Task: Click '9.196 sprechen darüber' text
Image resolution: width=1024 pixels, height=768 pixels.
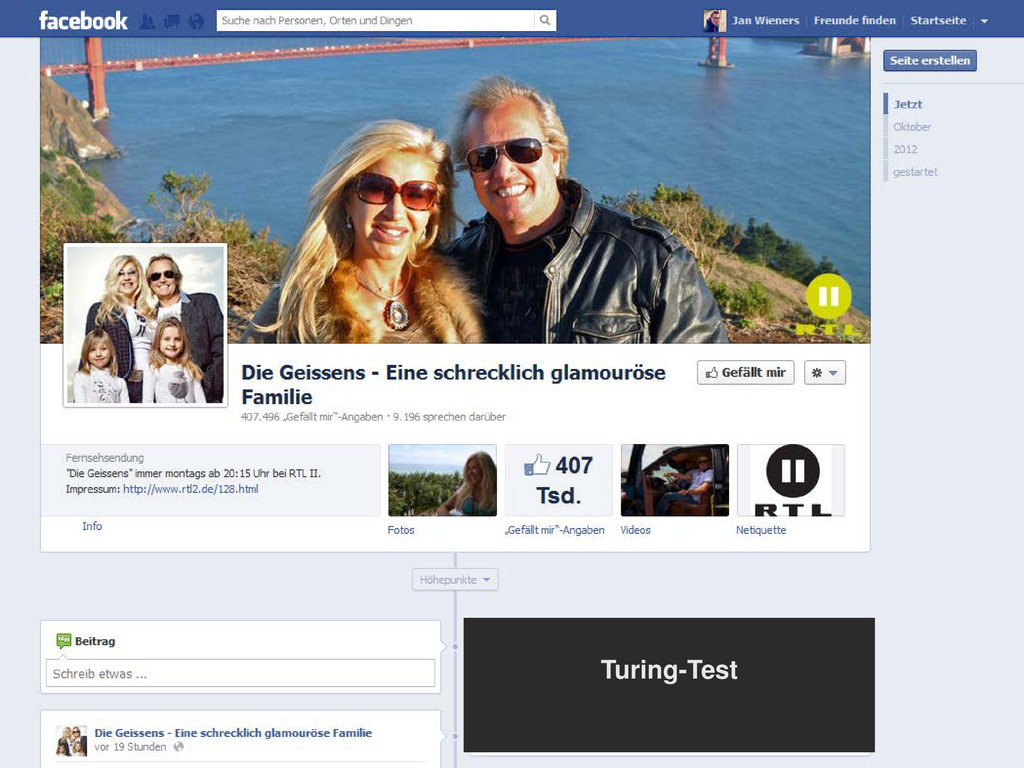Action: [x=449, y=417]
